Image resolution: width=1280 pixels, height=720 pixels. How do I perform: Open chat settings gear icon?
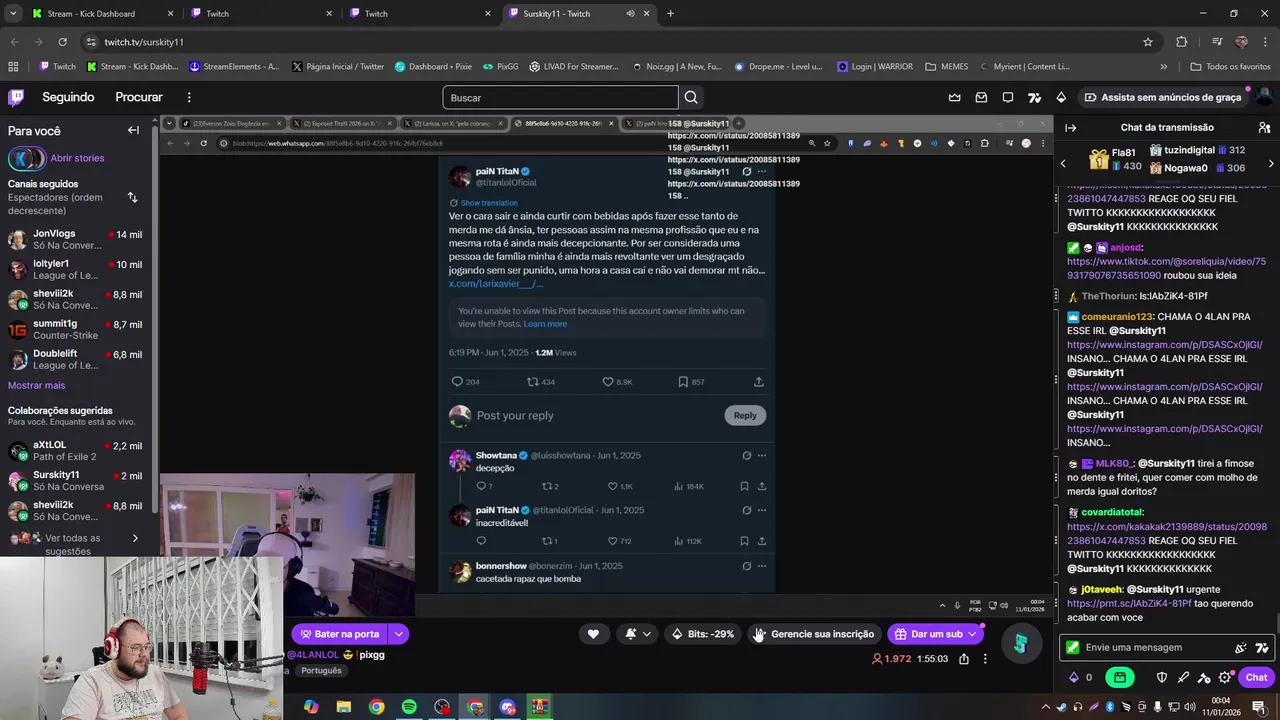click(1225, 677)
